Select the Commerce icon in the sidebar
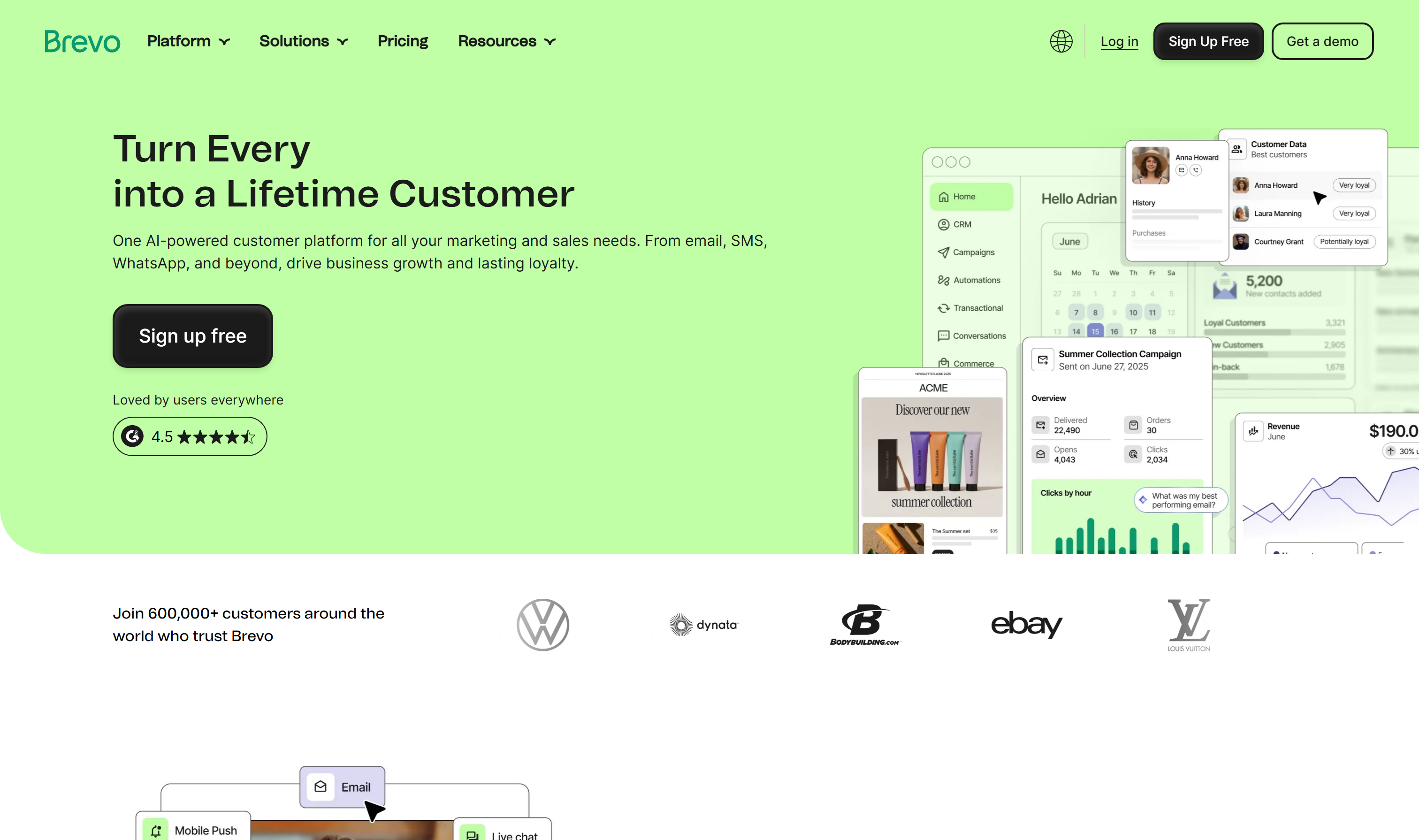 click(x=943, y=363)
